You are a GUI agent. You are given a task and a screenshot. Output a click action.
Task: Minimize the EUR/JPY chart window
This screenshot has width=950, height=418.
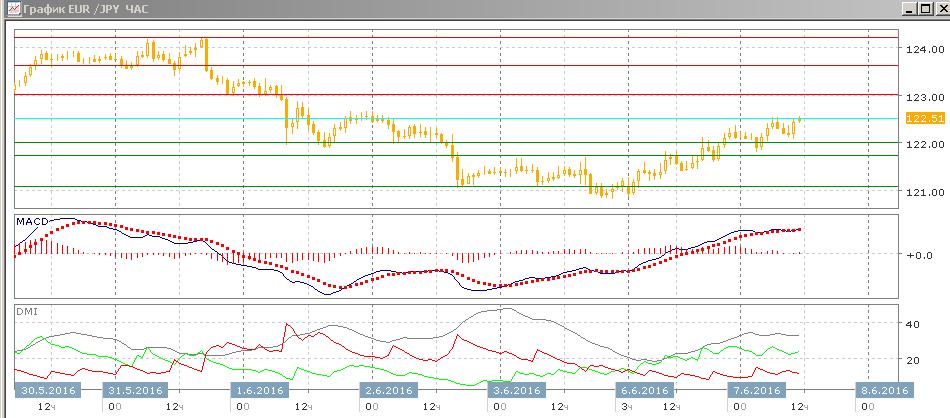(x=909, y=8)
